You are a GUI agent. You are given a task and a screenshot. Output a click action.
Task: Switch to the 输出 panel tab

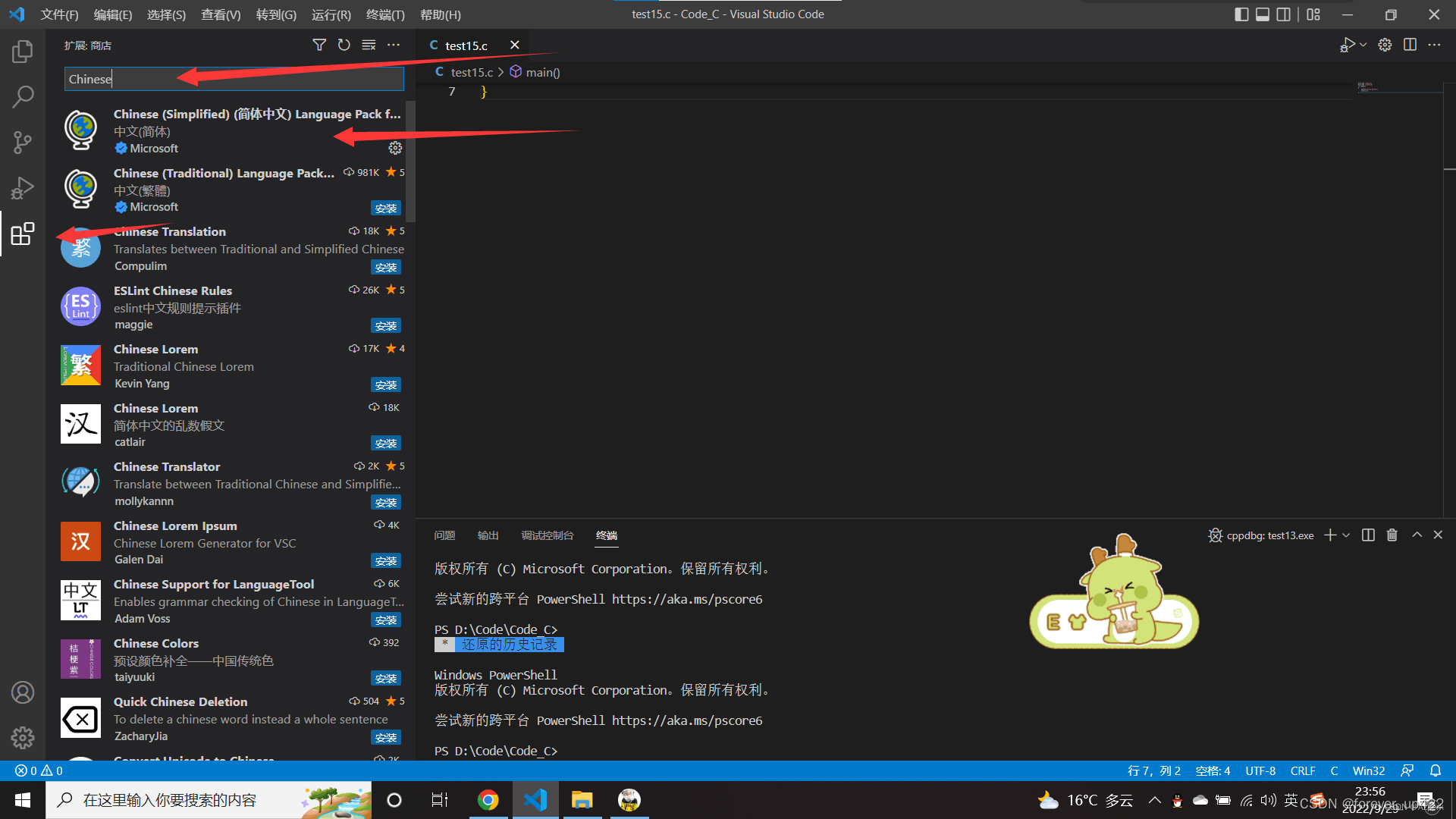tap(488, 535)
